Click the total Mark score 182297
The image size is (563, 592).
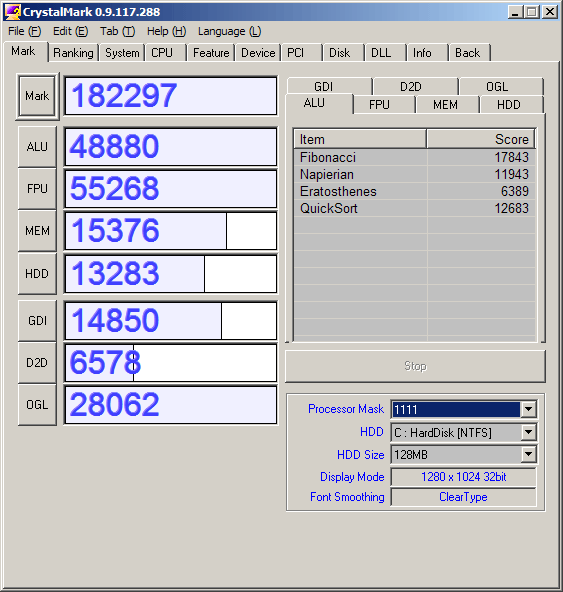point(171,96)
